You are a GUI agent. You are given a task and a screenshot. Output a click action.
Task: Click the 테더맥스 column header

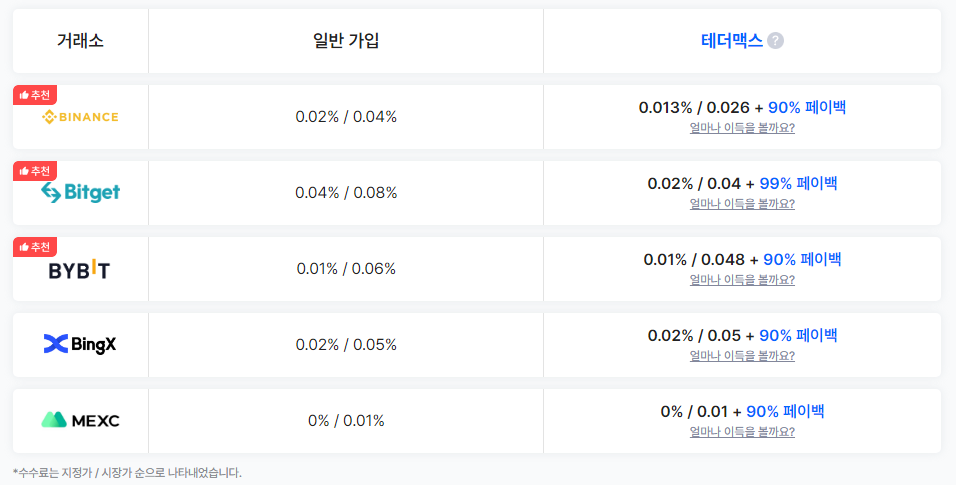pos(732,41)
